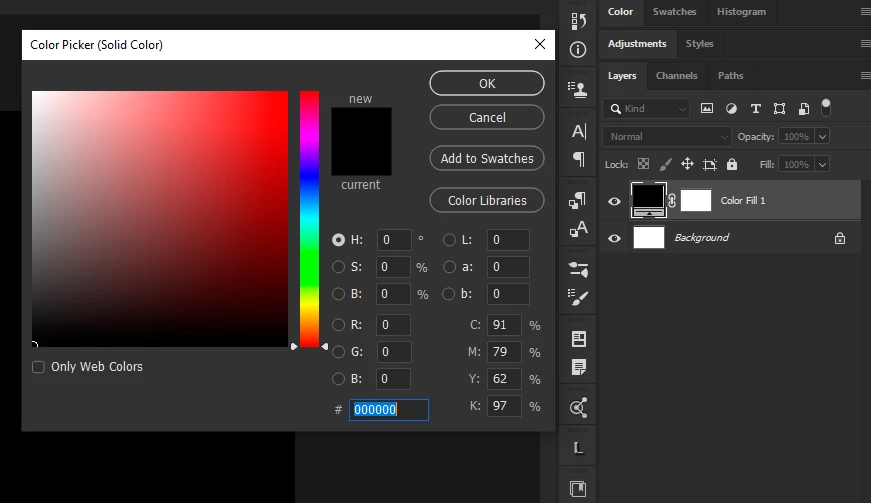Open the Properties panel icon
The image size is (871, 503).
tap(578, 339)
